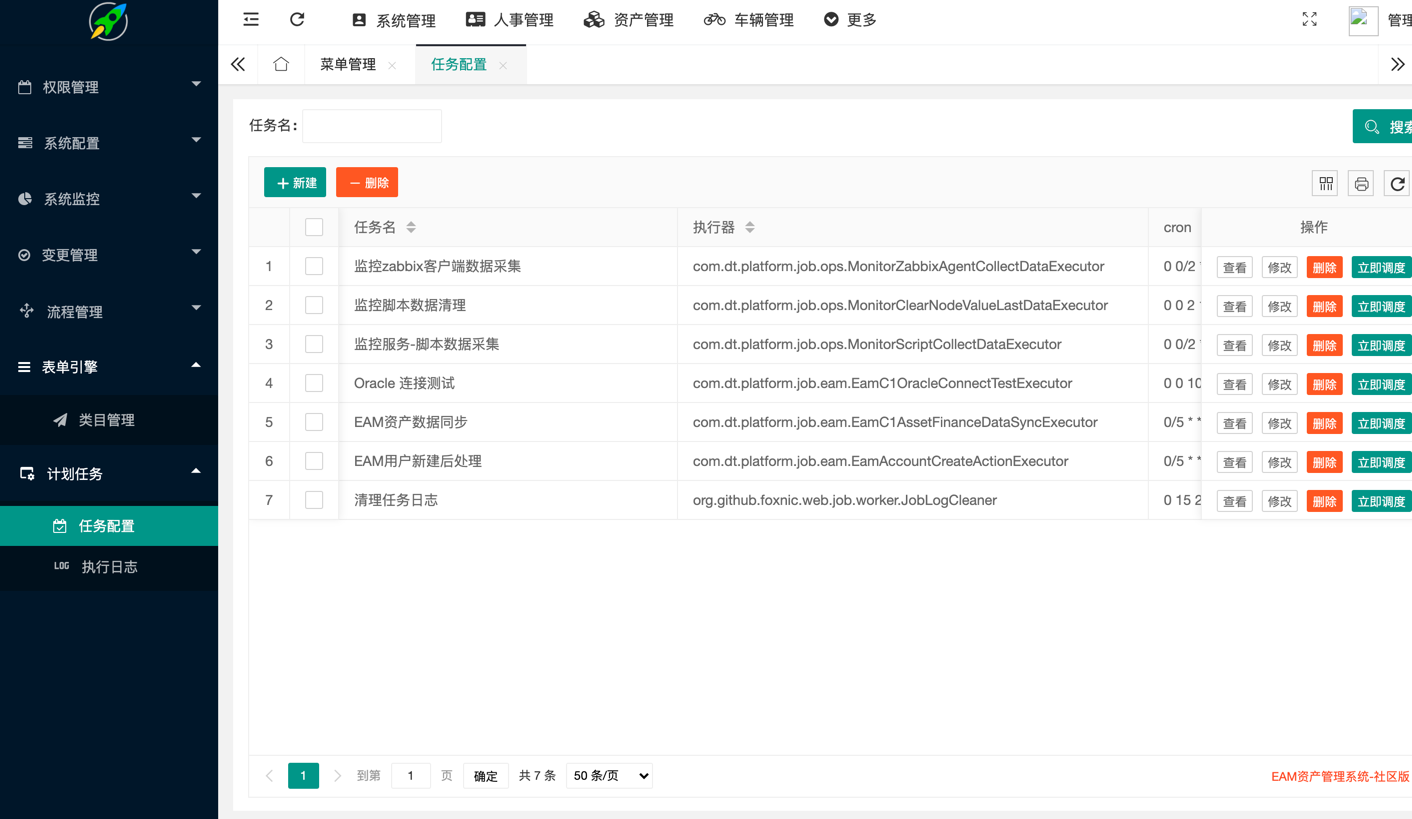
Task: Switch to the 菜单管理 tab
Action: (x=348, y=64)
